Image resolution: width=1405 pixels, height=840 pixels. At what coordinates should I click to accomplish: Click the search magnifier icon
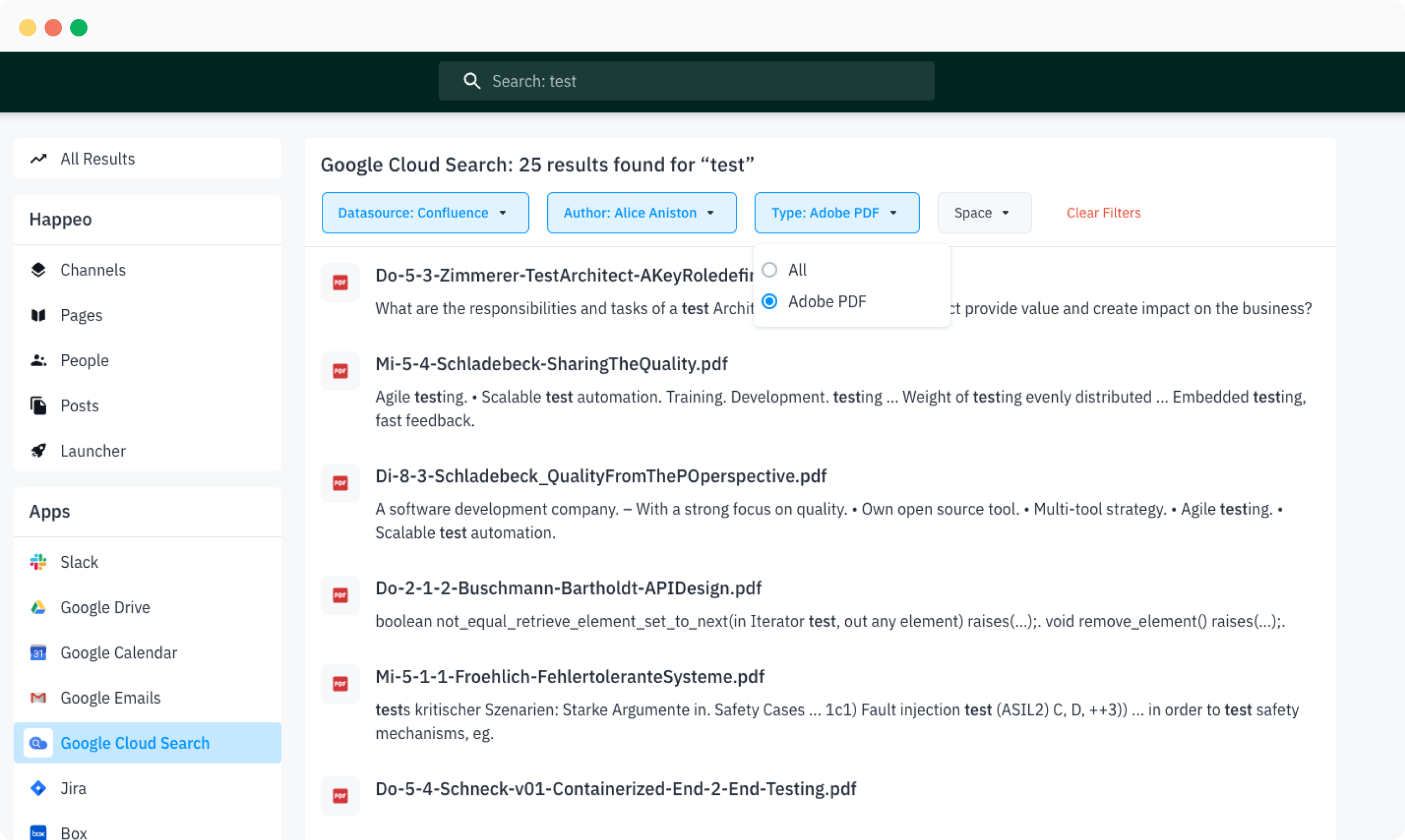(x=472, y=81)
